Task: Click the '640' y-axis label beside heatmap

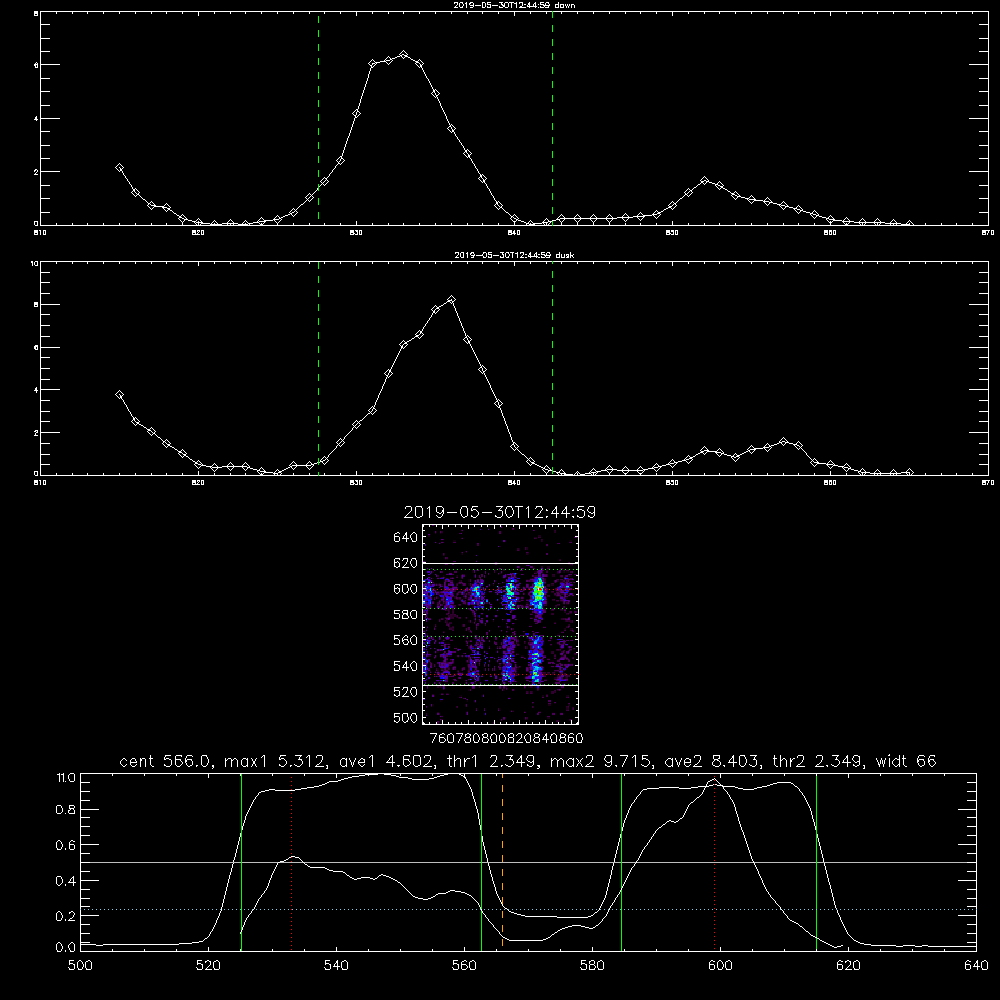Action: pyautogui.click(x=405, y=538)
